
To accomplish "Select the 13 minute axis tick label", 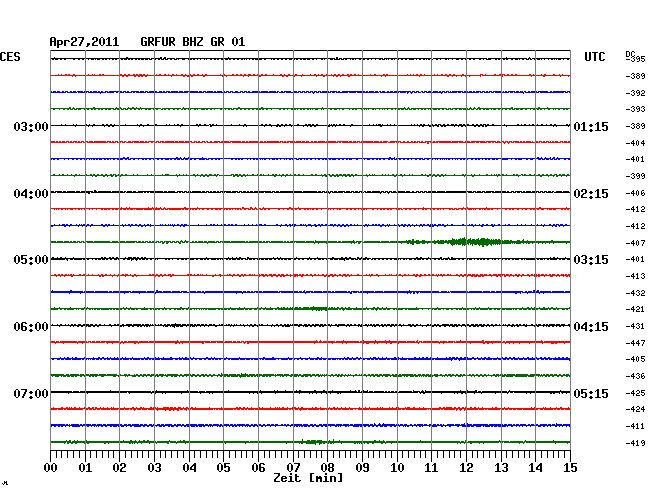I will tap(501, 467).
